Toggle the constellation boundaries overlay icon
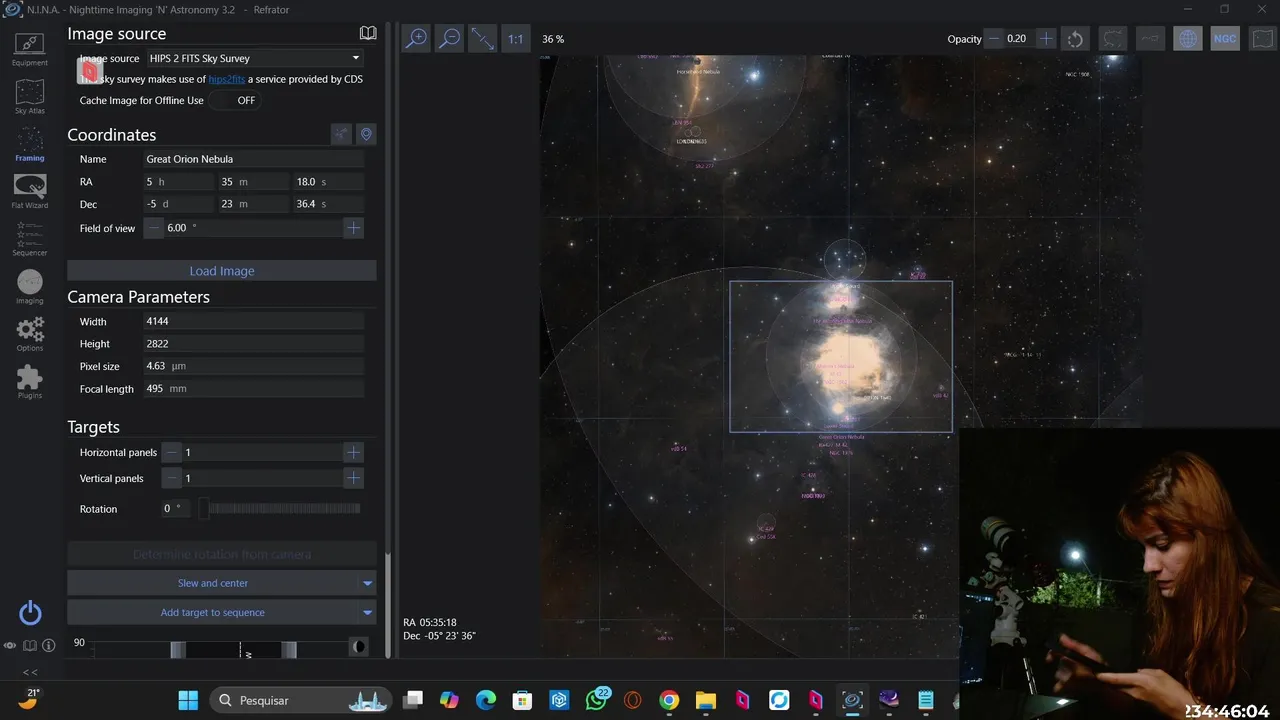The image size is (1280, 720). [1112, 39]
